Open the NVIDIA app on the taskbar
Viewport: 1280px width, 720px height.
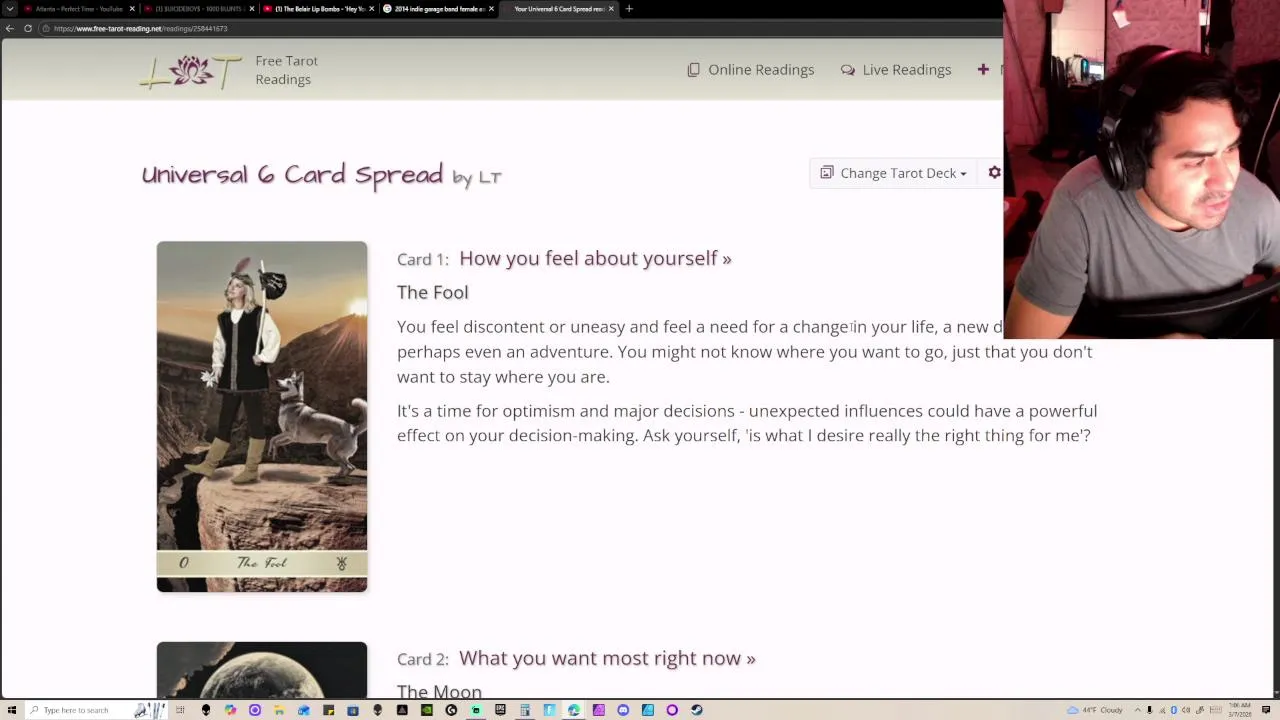427,710
